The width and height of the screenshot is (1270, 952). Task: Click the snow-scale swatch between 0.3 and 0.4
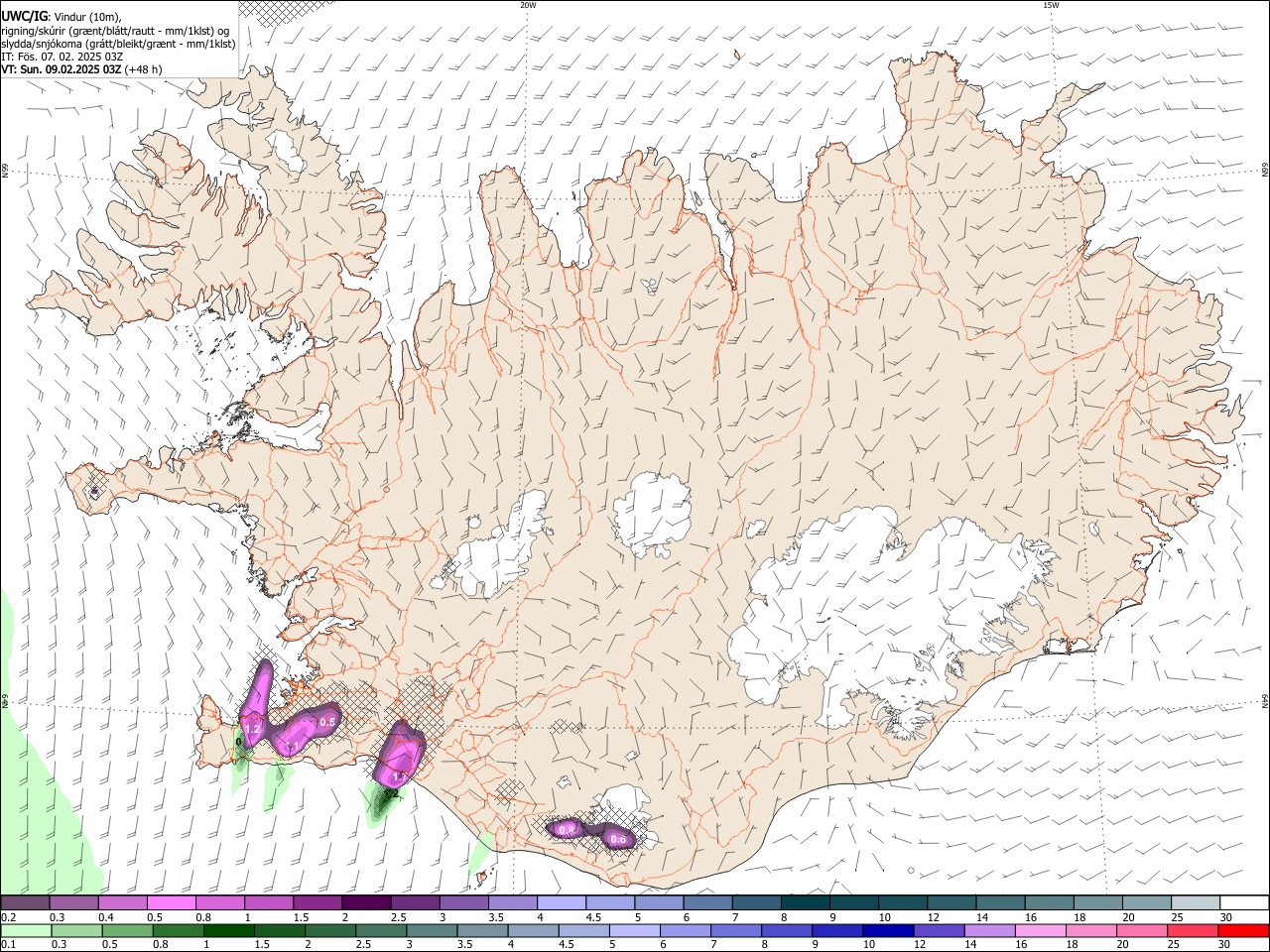coord(73,903)
